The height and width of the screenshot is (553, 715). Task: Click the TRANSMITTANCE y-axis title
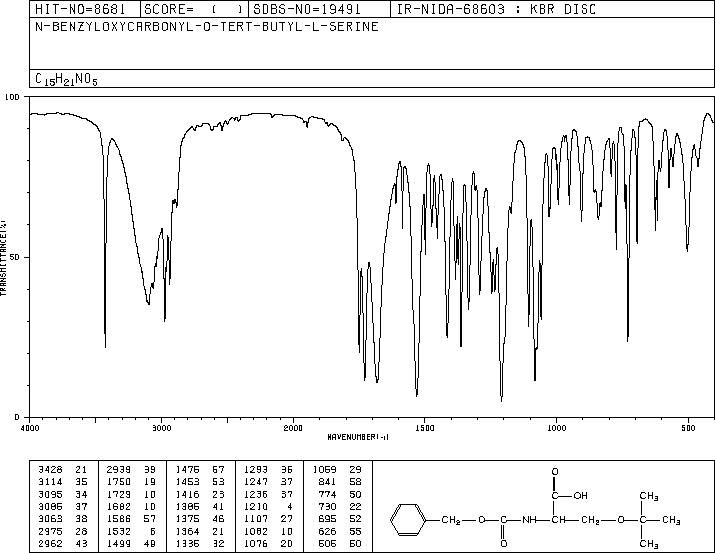point(3,258)
